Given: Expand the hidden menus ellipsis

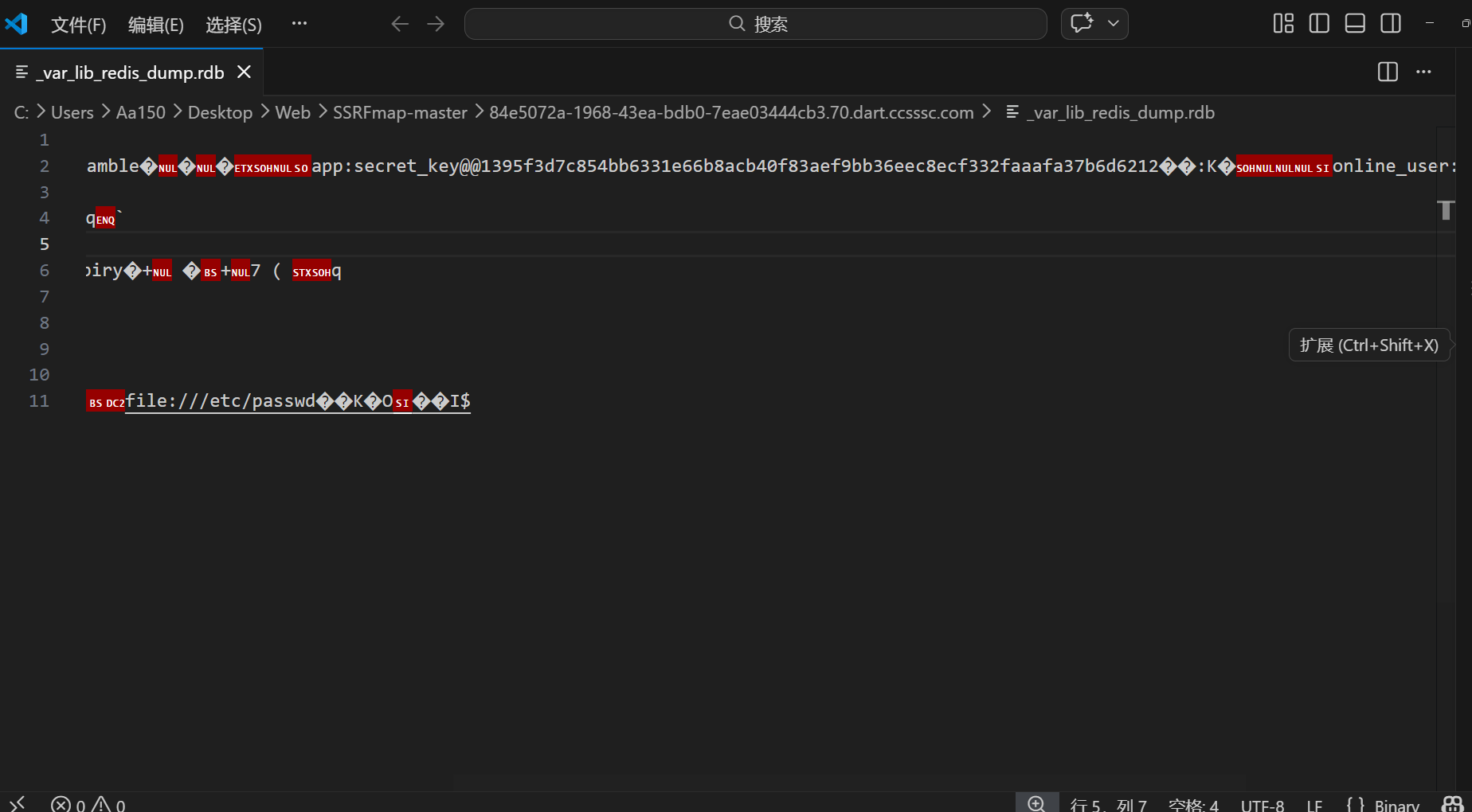Looking at the screenshot, I should pos(299,24).
